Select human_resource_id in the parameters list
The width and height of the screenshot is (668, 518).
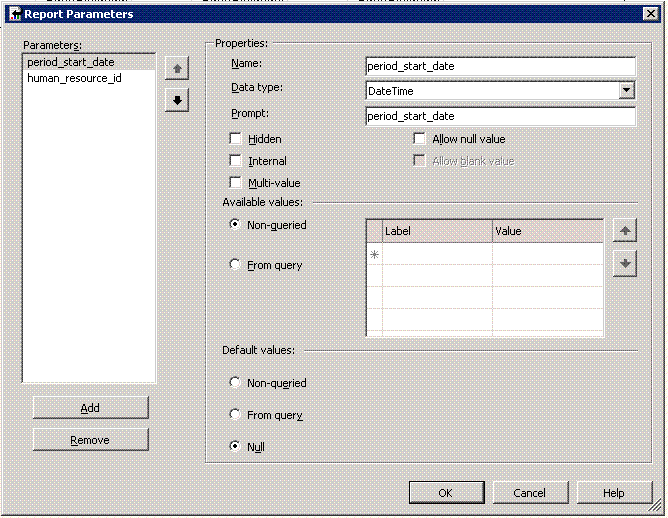coord(75,78)
